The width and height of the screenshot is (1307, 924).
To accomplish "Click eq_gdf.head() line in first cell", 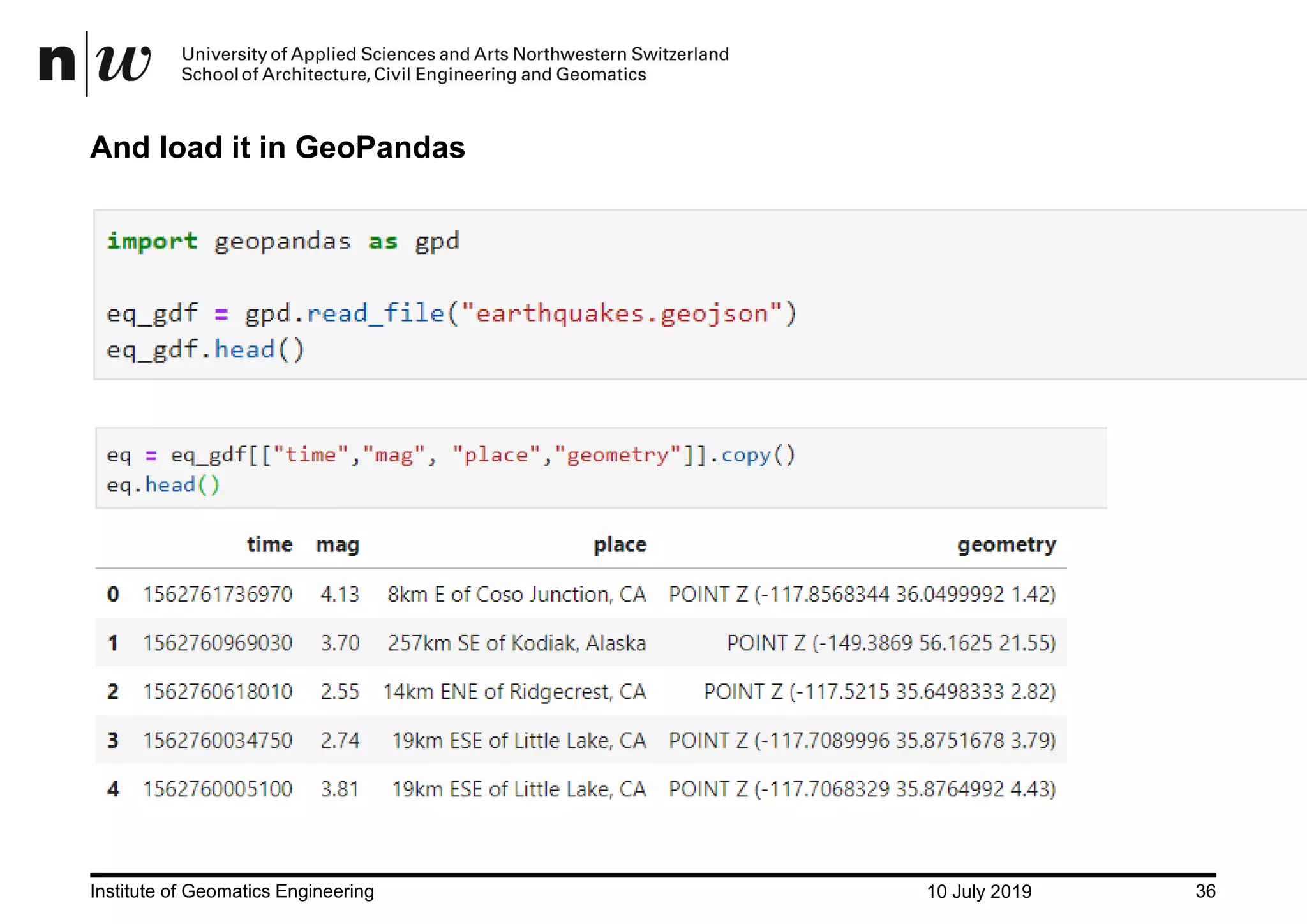I will click(x=205, y=350).
